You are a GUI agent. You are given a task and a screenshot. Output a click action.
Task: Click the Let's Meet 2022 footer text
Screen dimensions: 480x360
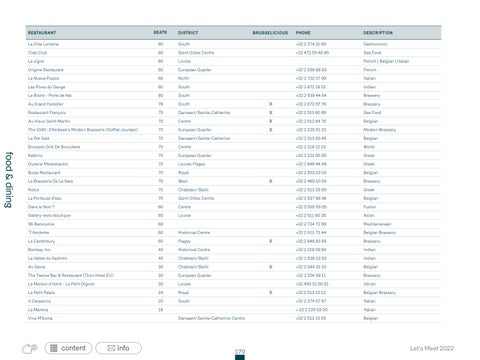point(432,348)
